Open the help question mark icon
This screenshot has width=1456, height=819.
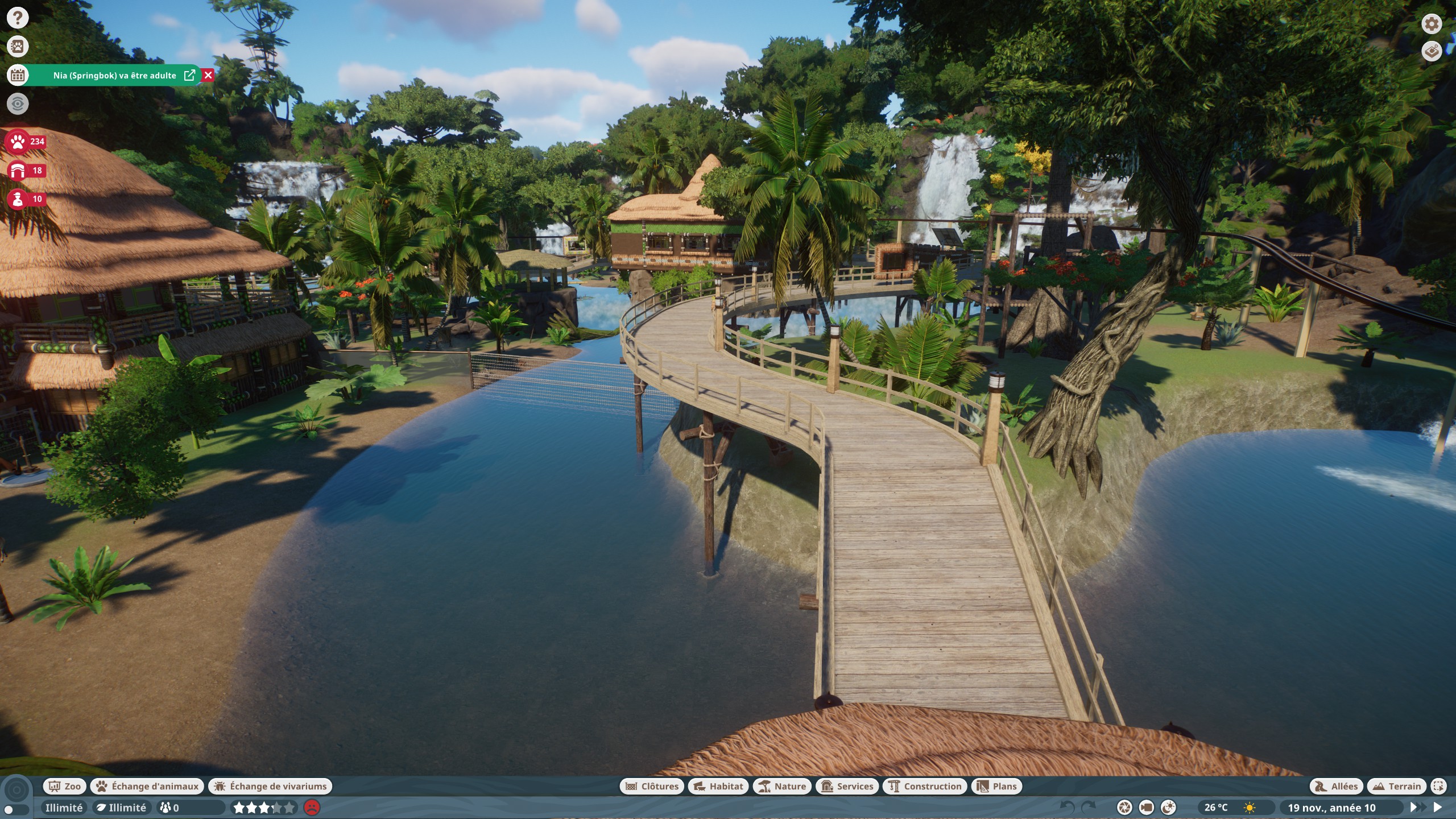pos(18,18)
